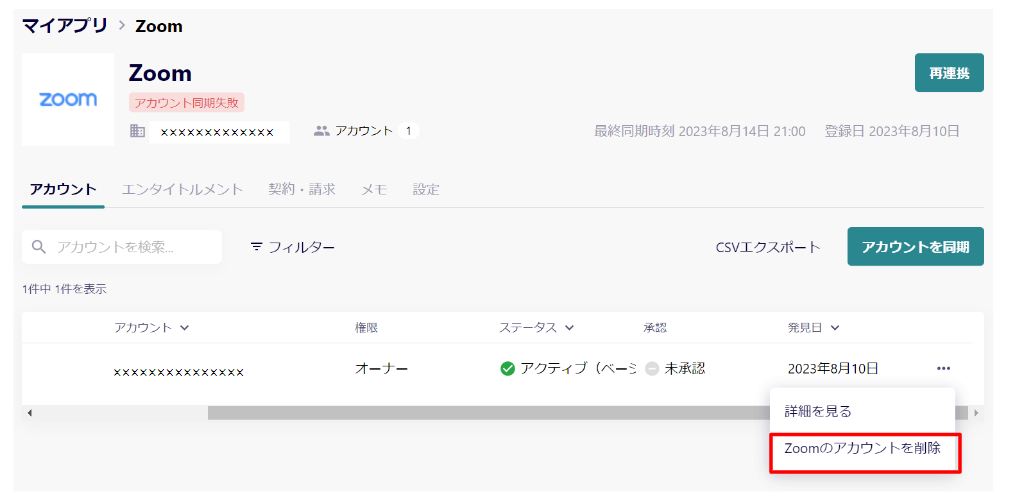Click the 2023年8月10日 discovery date cell

click(833, 369)
